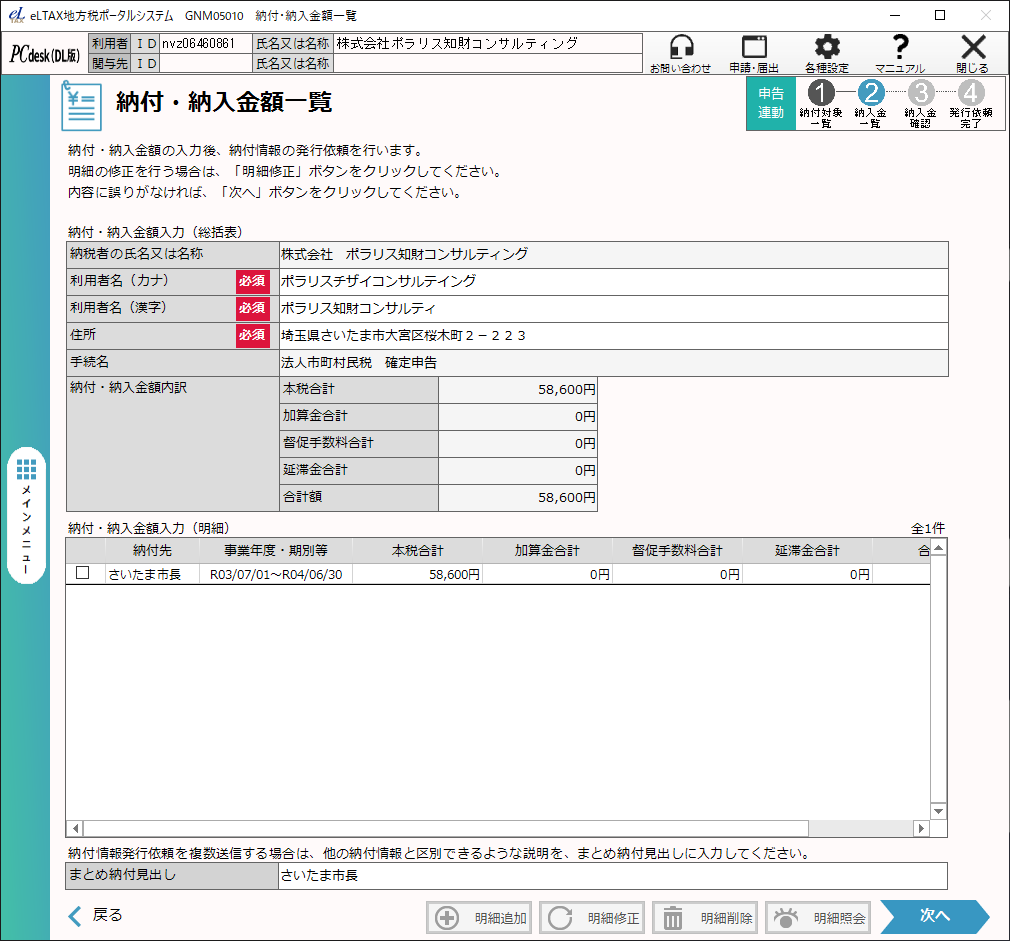Edit the 利用者名（漢字） field
This screenshot has height=941, width=1010.
613,309
